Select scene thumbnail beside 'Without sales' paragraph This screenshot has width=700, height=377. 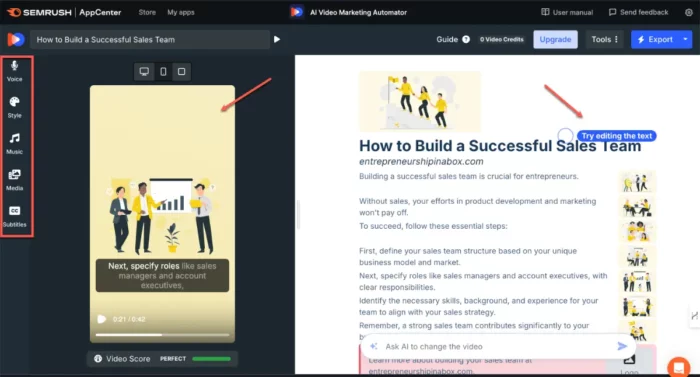(637, 207)
